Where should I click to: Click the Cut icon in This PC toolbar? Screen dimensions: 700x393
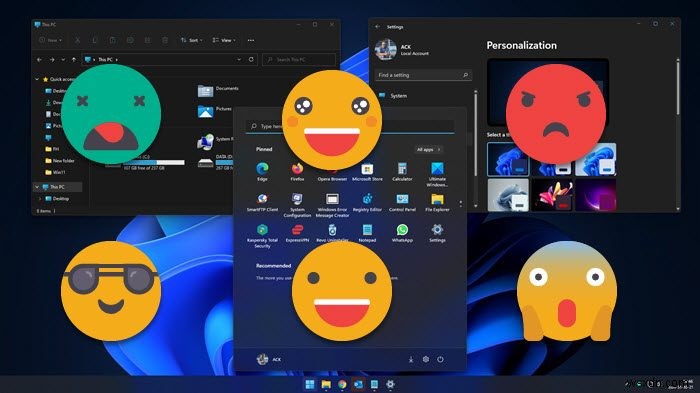click(78, 40)
